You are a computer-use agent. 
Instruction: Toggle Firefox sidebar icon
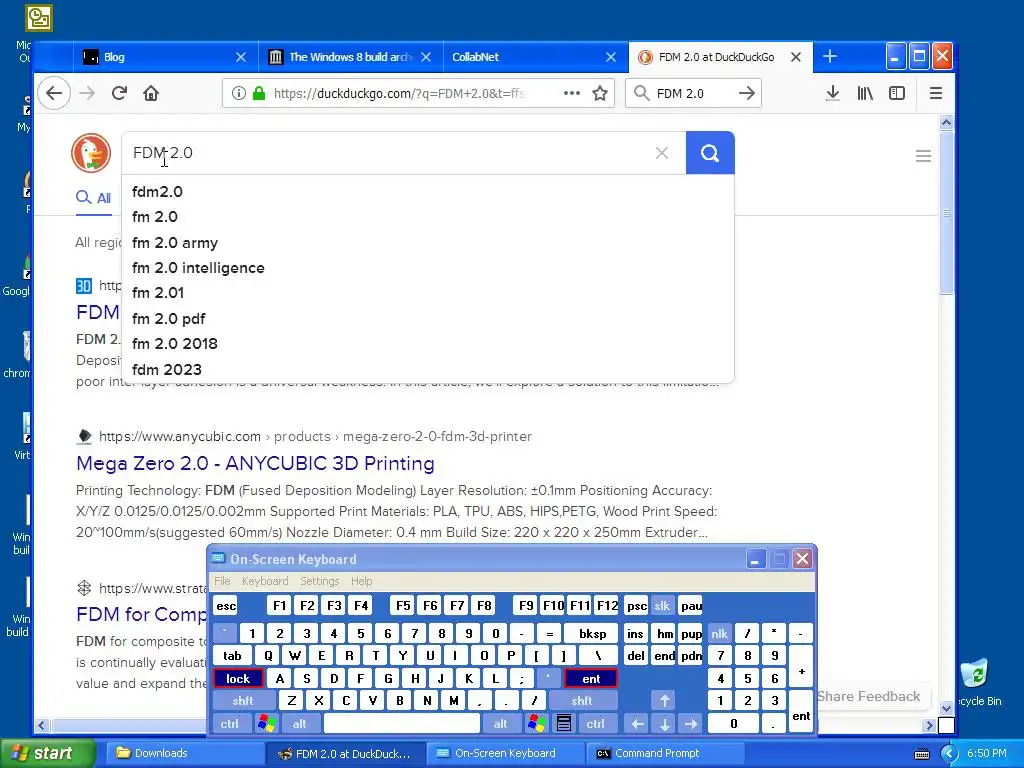[x=897, y=93]
